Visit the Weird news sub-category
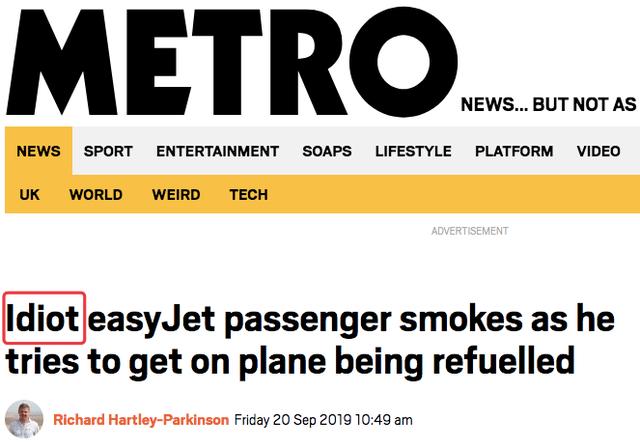 [176, 195]
